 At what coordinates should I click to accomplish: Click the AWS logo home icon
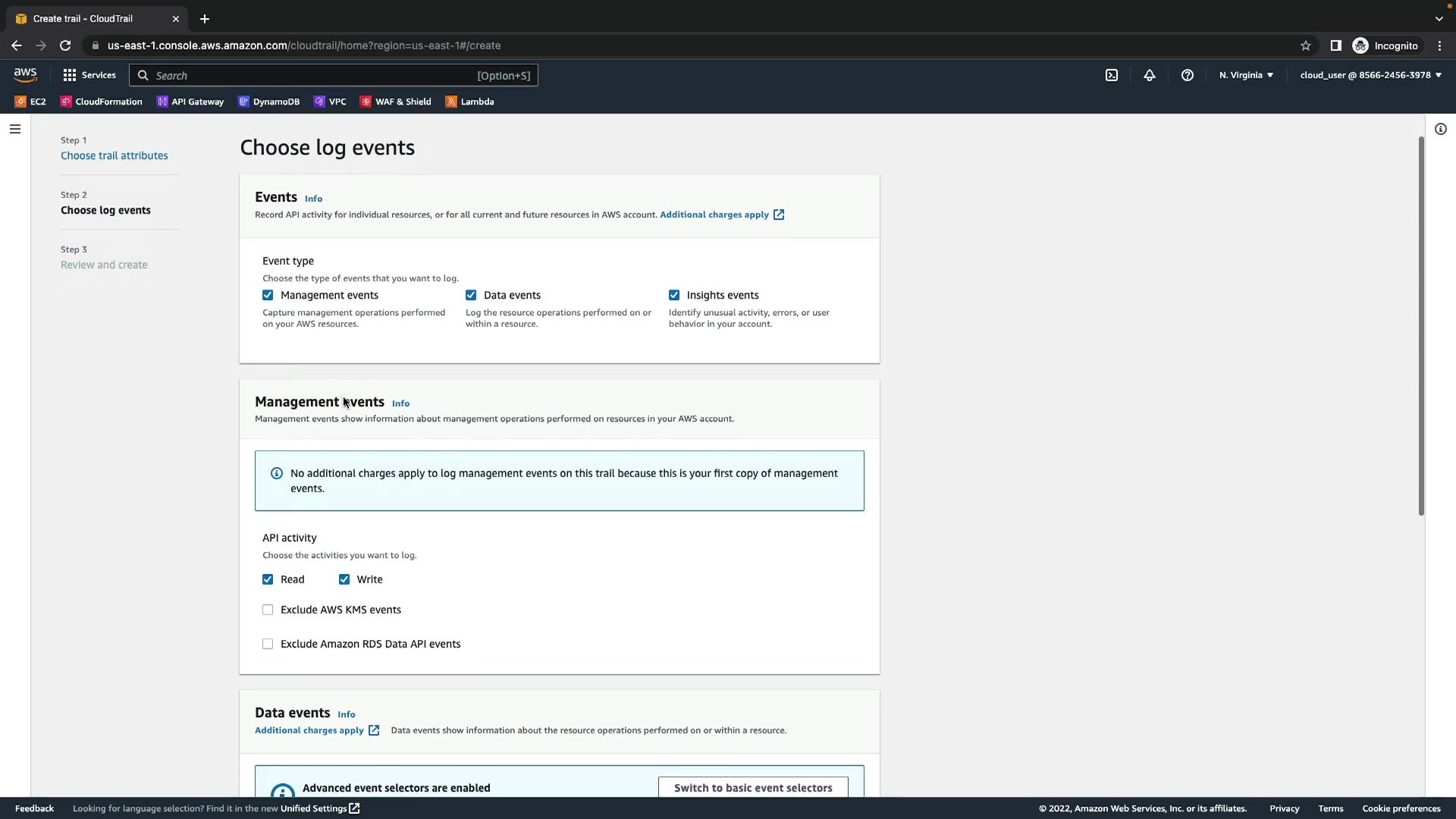coord(25,74)
